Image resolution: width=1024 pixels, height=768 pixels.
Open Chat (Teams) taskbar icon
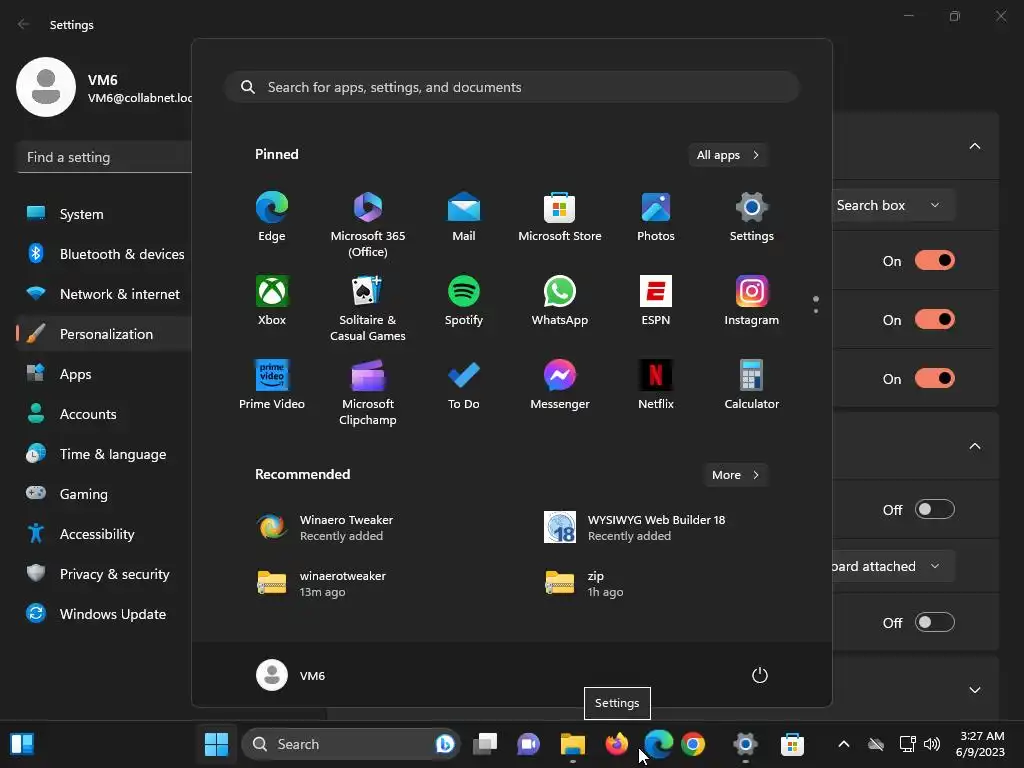pos(528,744)
